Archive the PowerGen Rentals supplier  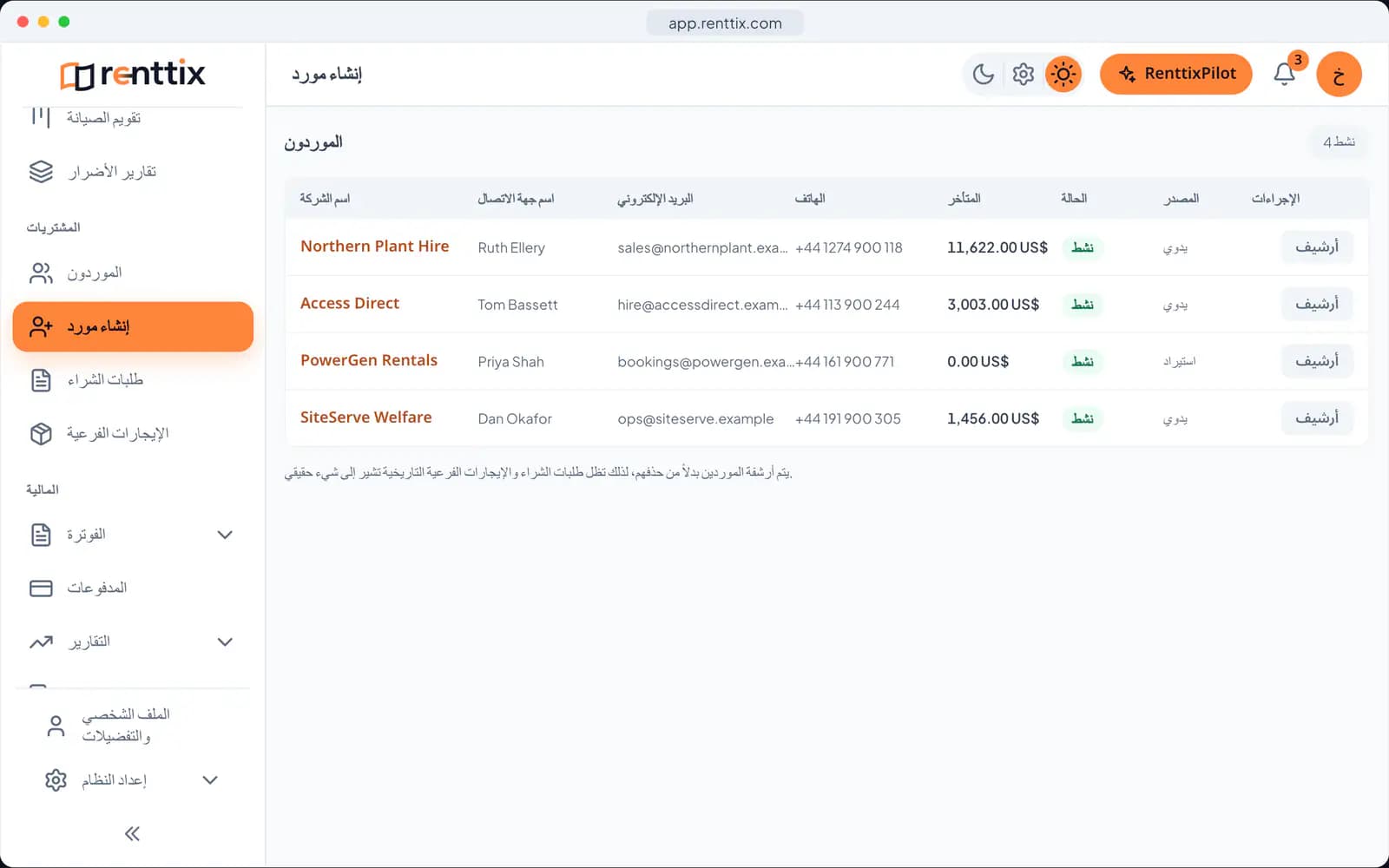[1317, 361]
